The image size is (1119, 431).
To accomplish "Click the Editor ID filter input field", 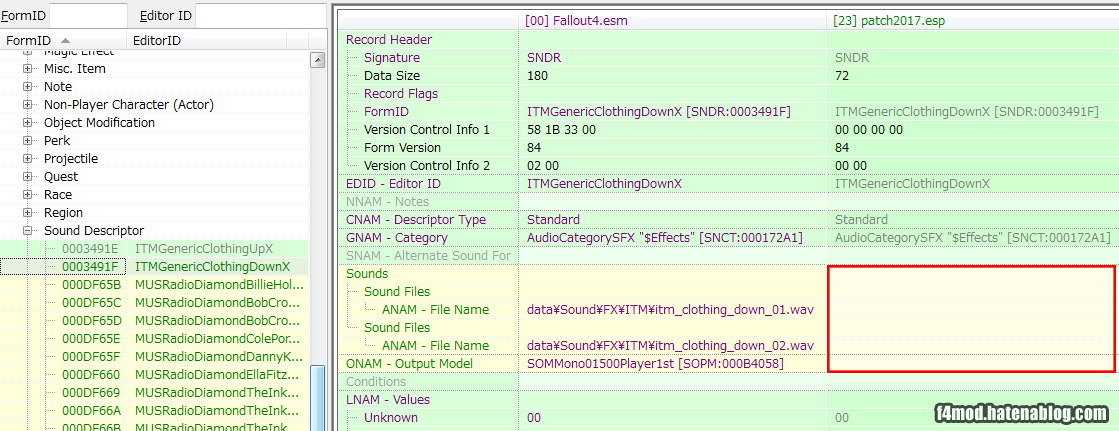I will click(262, 14).
